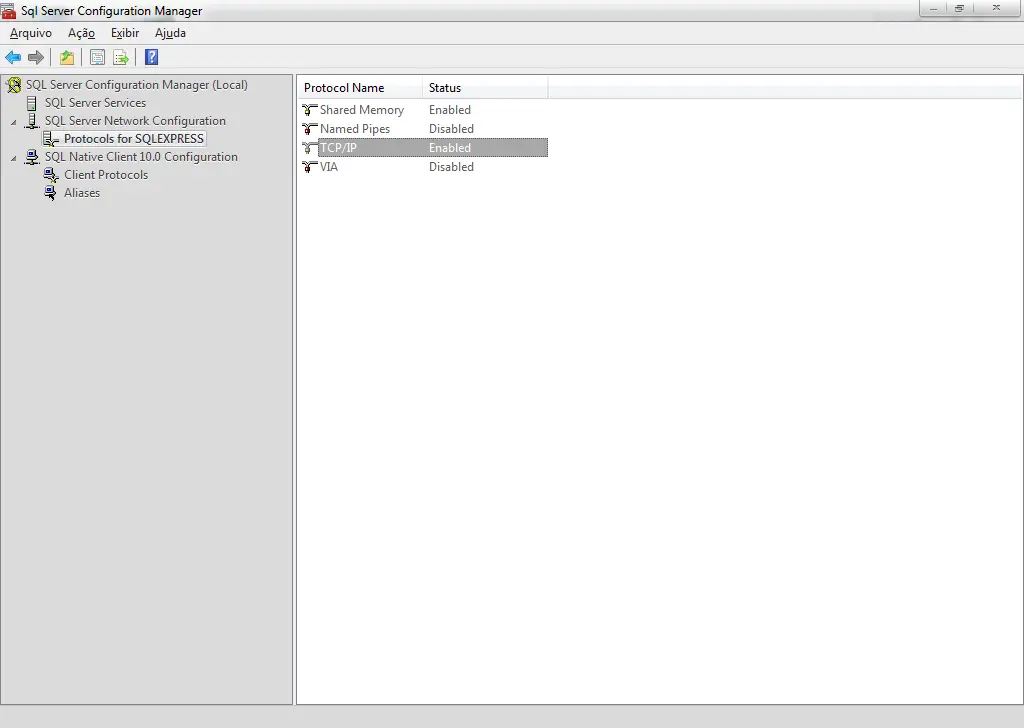Select the VIA protocol name
The height and width of the screenshot is (728, 1024).
tap(328, 166)
